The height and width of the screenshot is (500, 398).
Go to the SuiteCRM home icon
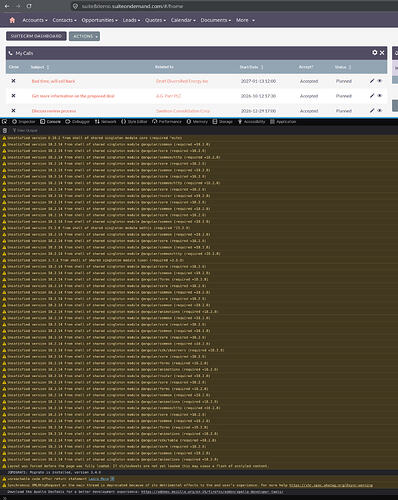(x=12, y=20)
